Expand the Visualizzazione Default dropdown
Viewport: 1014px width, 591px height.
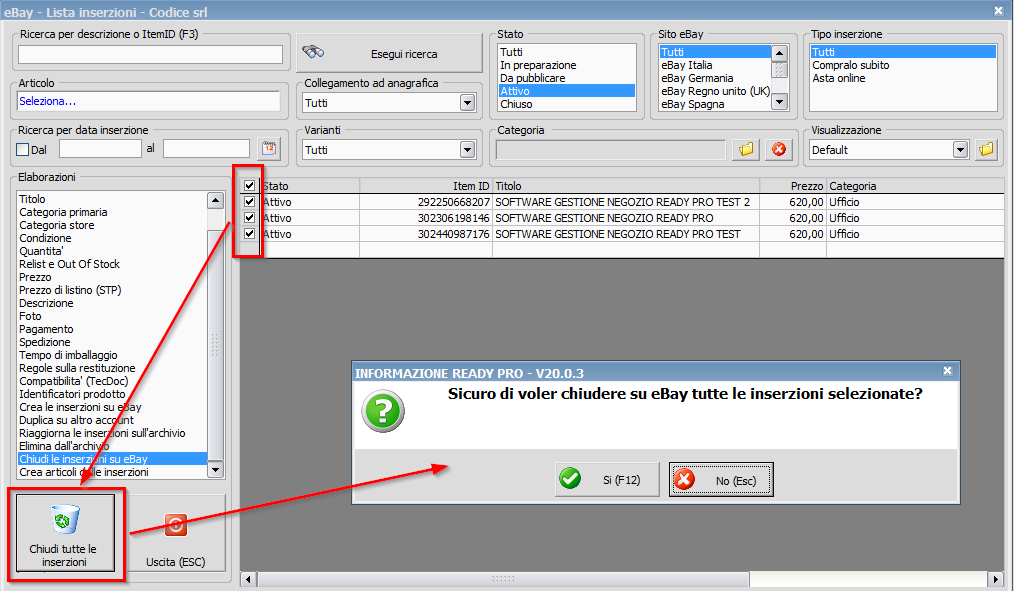pos(960,150)
